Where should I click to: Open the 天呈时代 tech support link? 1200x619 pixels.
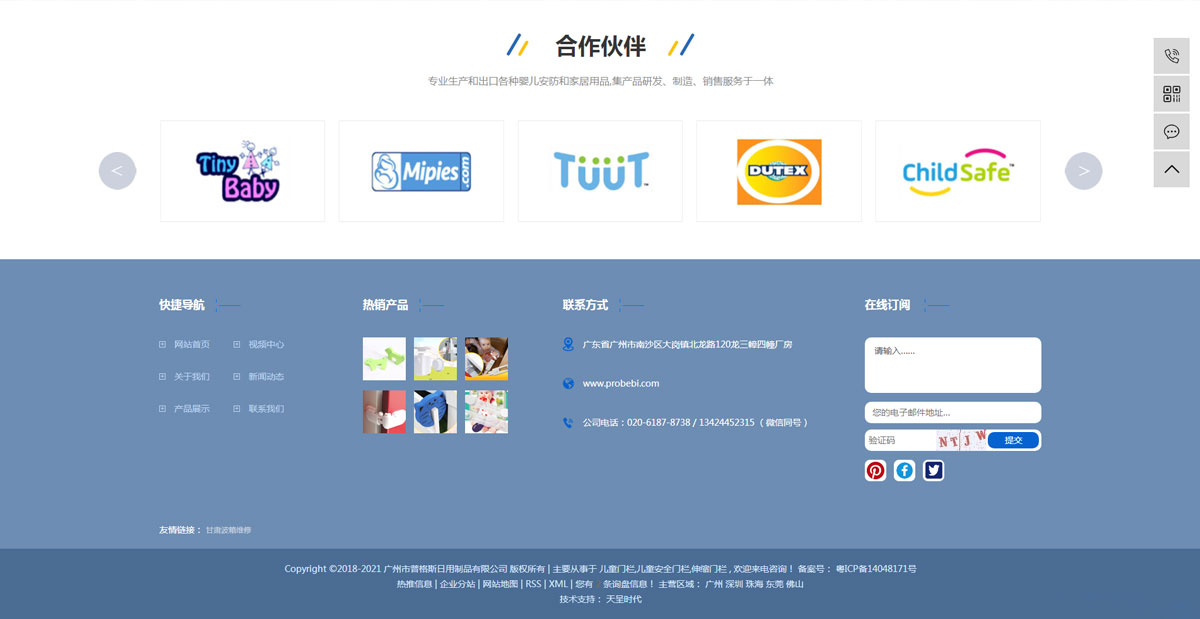click(624, 599)
